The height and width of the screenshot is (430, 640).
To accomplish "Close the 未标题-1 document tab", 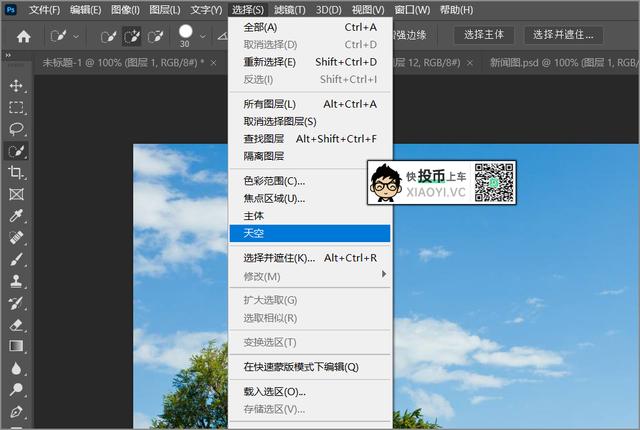I will coord(213,63).
